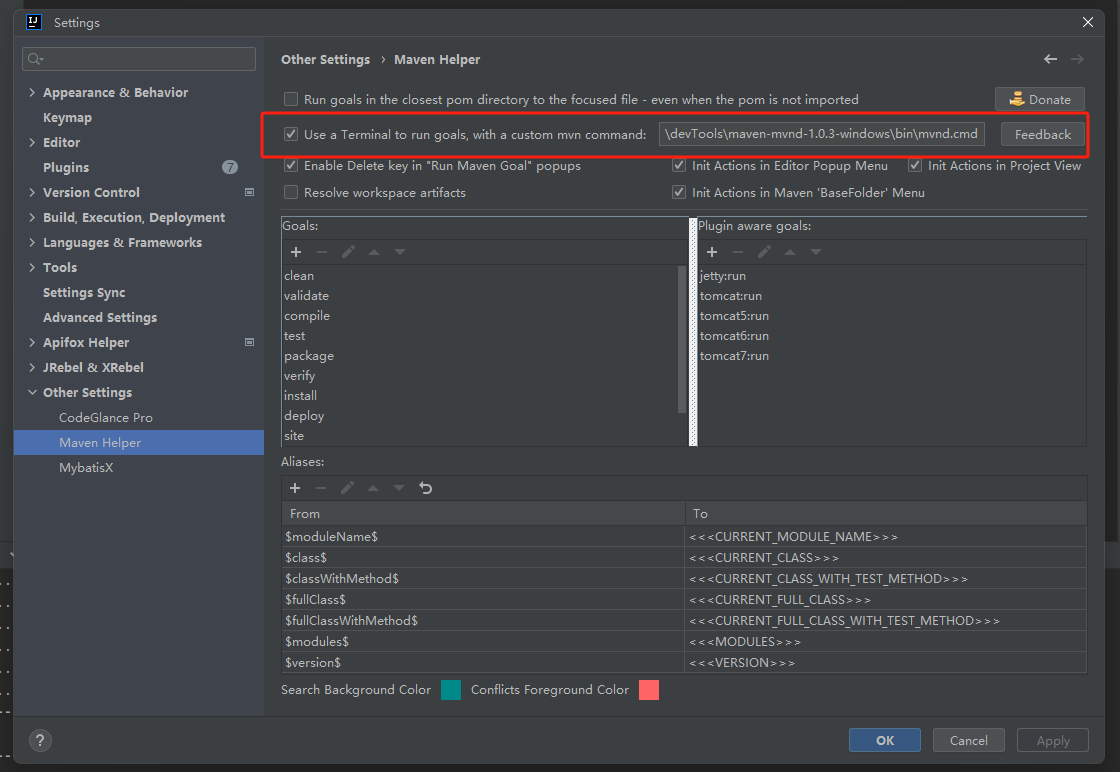Image resolution: width=1120 pixels, height=772 pixels.
Task: Click the Apply button
Action: (1052, 740)
